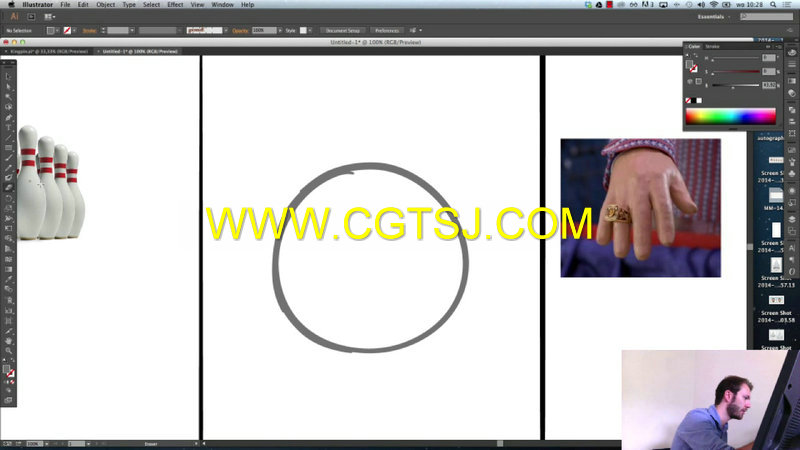Image resolution: width=800 pixels, height=450 pixels.
Task: Select the Eraser tool
Action: (x=8, y=188)
